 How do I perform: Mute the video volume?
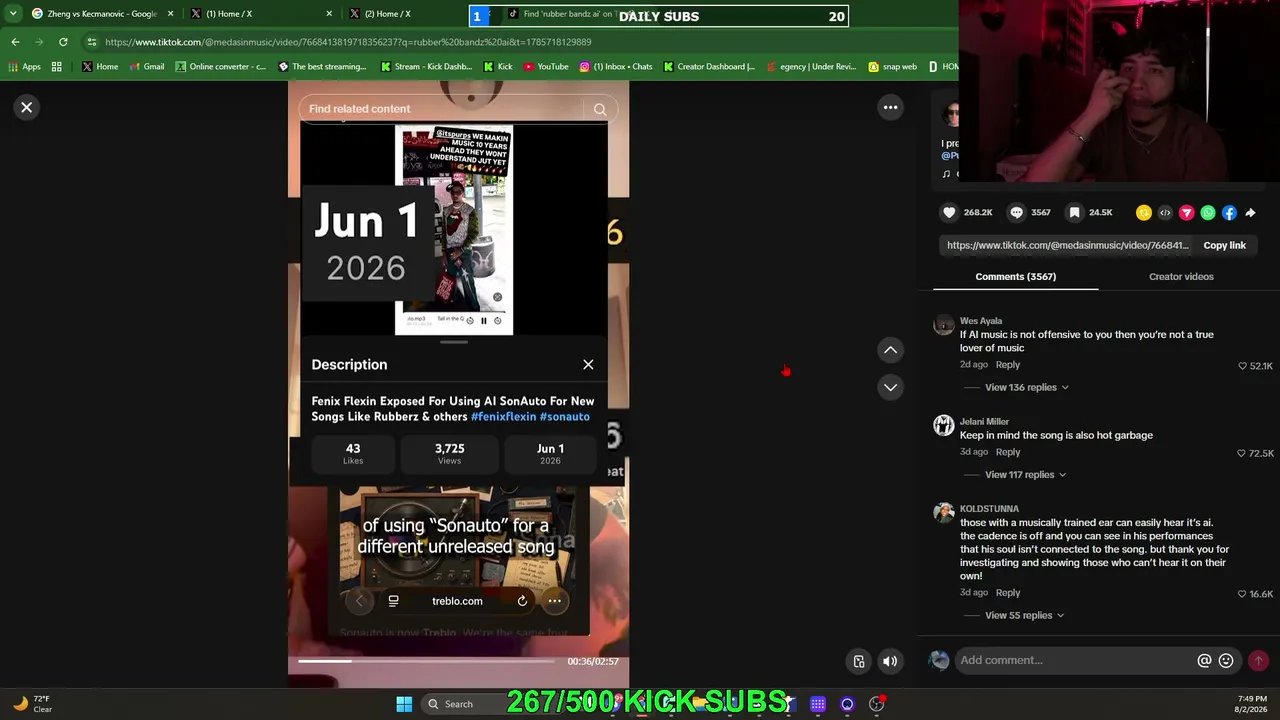pyautogui.click(x=889, y=661)
